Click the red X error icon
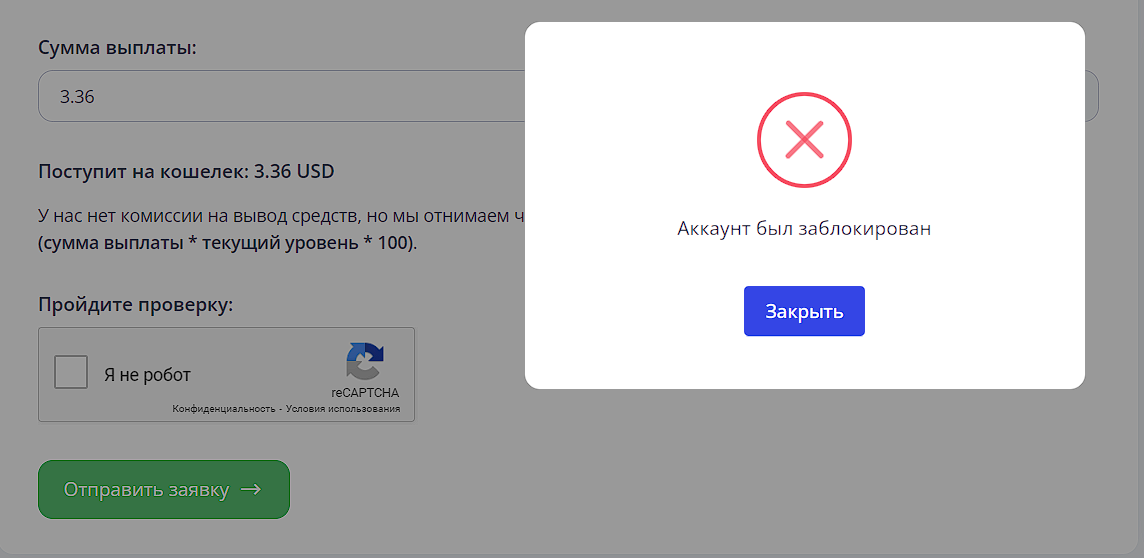 804,140
